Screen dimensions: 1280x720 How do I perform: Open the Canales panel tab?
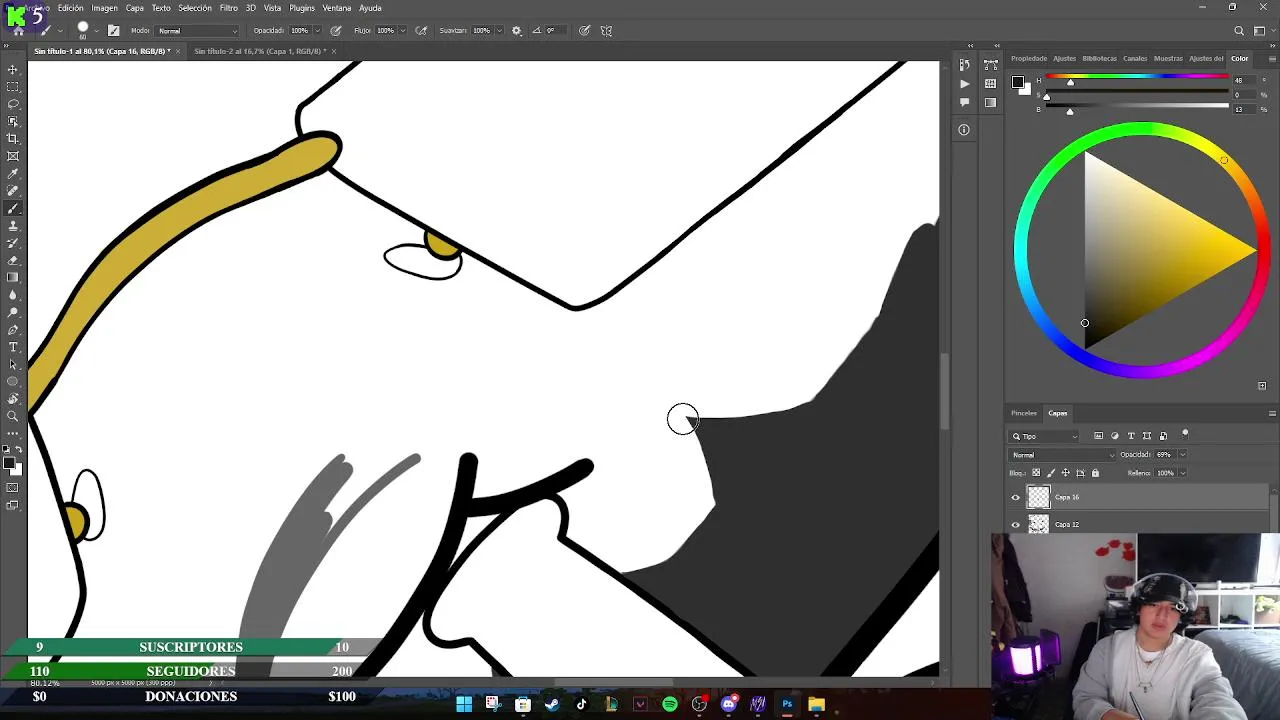[x=1135, y=58]
